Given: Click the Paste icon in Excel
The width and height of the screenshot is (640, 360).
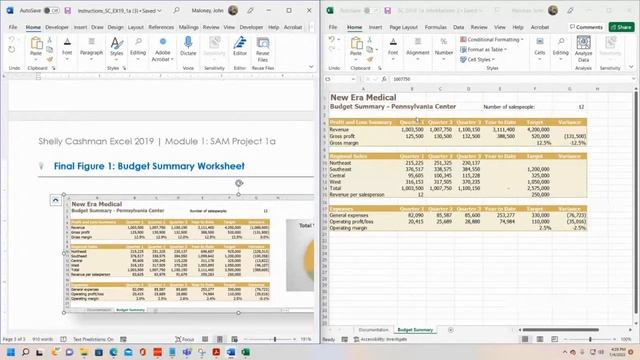Looking at the screenshot, I should [356, 43].
